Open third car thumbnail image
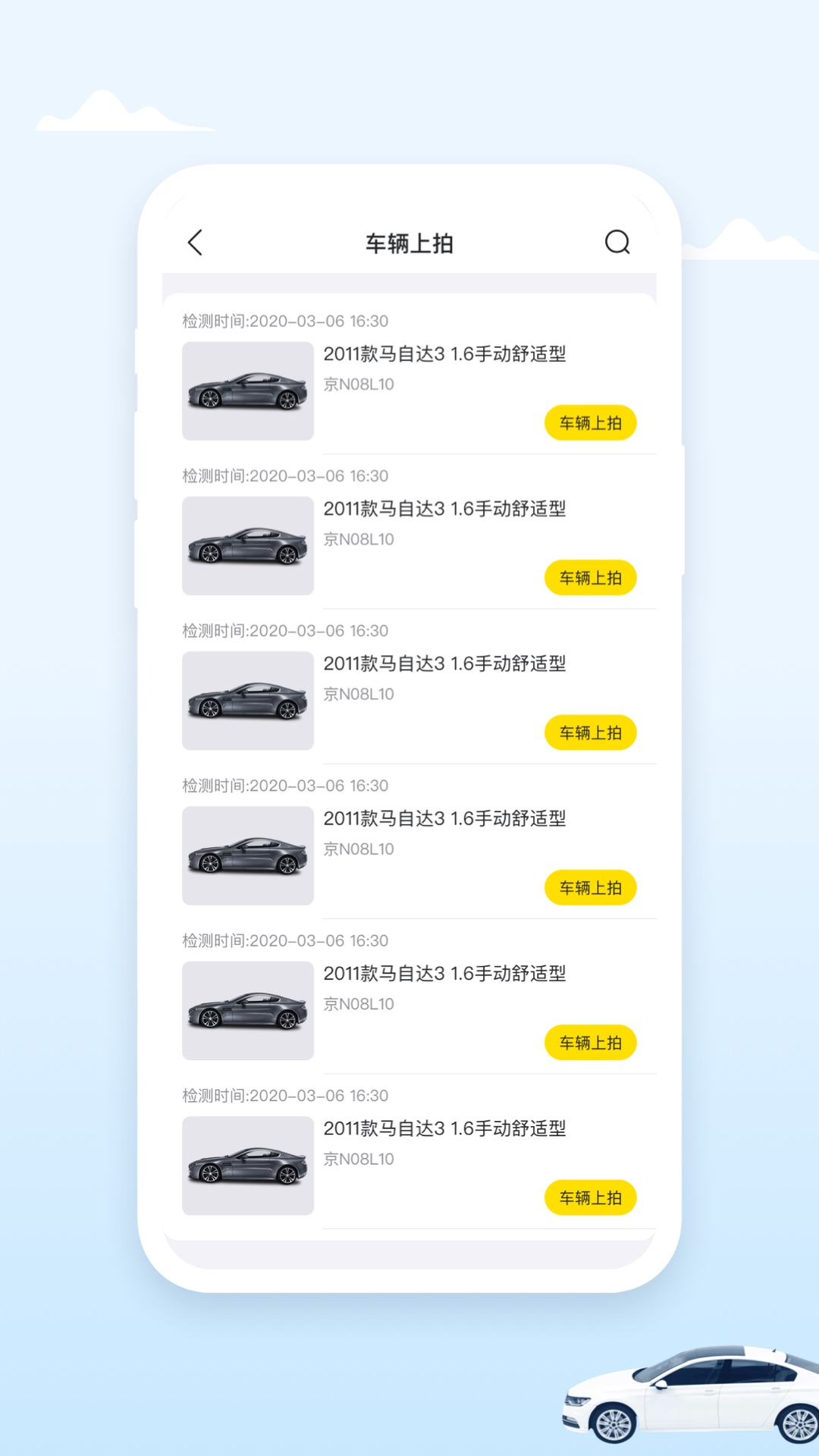The image size is (819, 1456). point(248,701)
